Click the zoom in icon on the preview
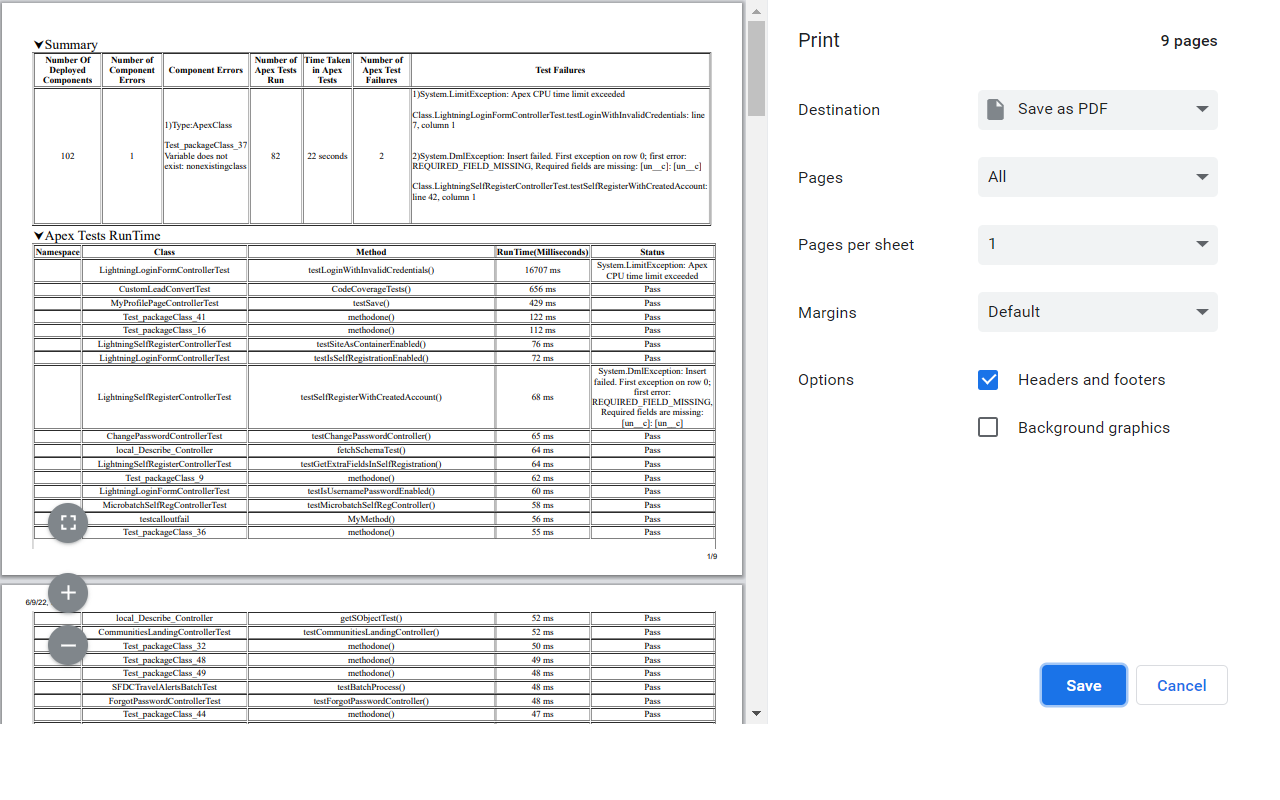 pyautogui.click(x=67, y=592)
